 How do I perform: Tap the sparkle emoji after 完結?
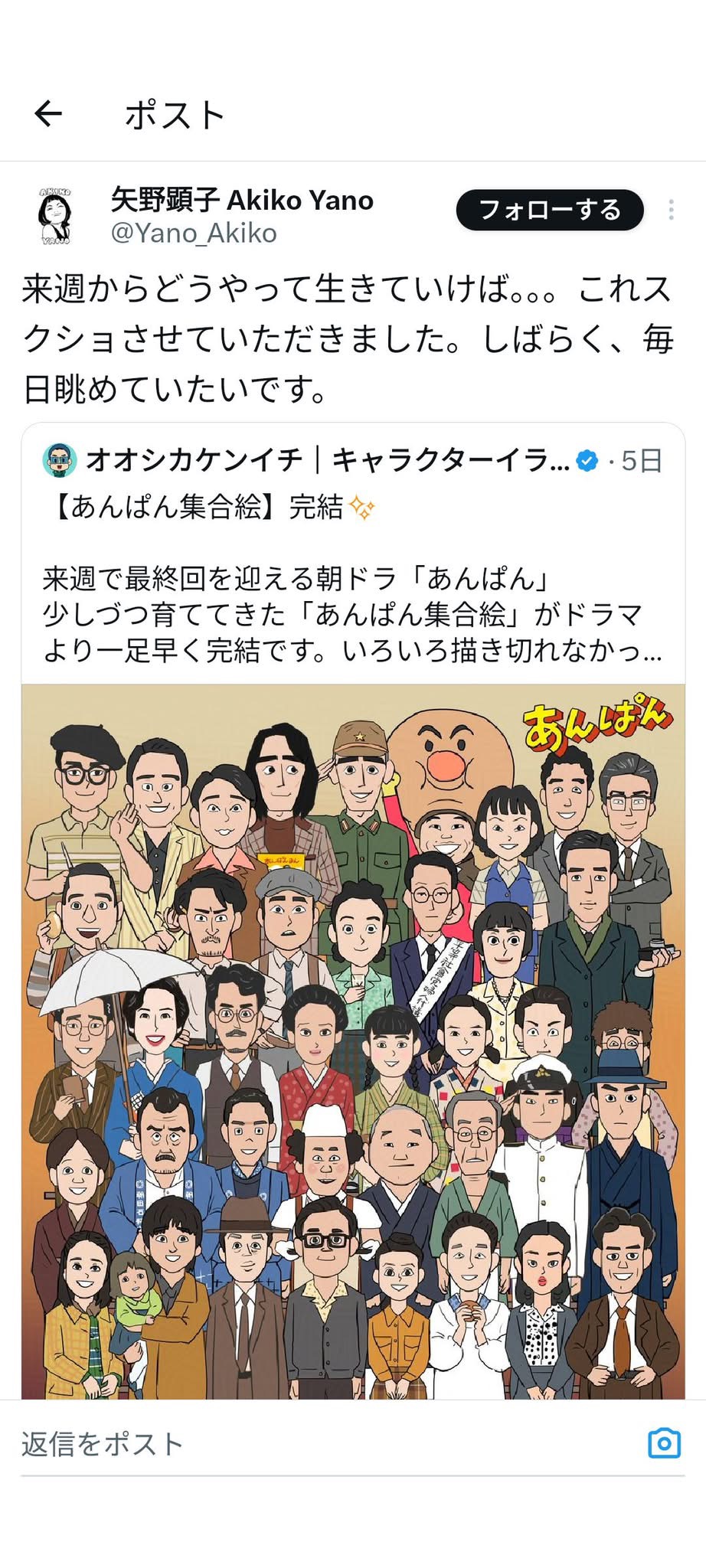pyautogui.click(x=361, y=507)
